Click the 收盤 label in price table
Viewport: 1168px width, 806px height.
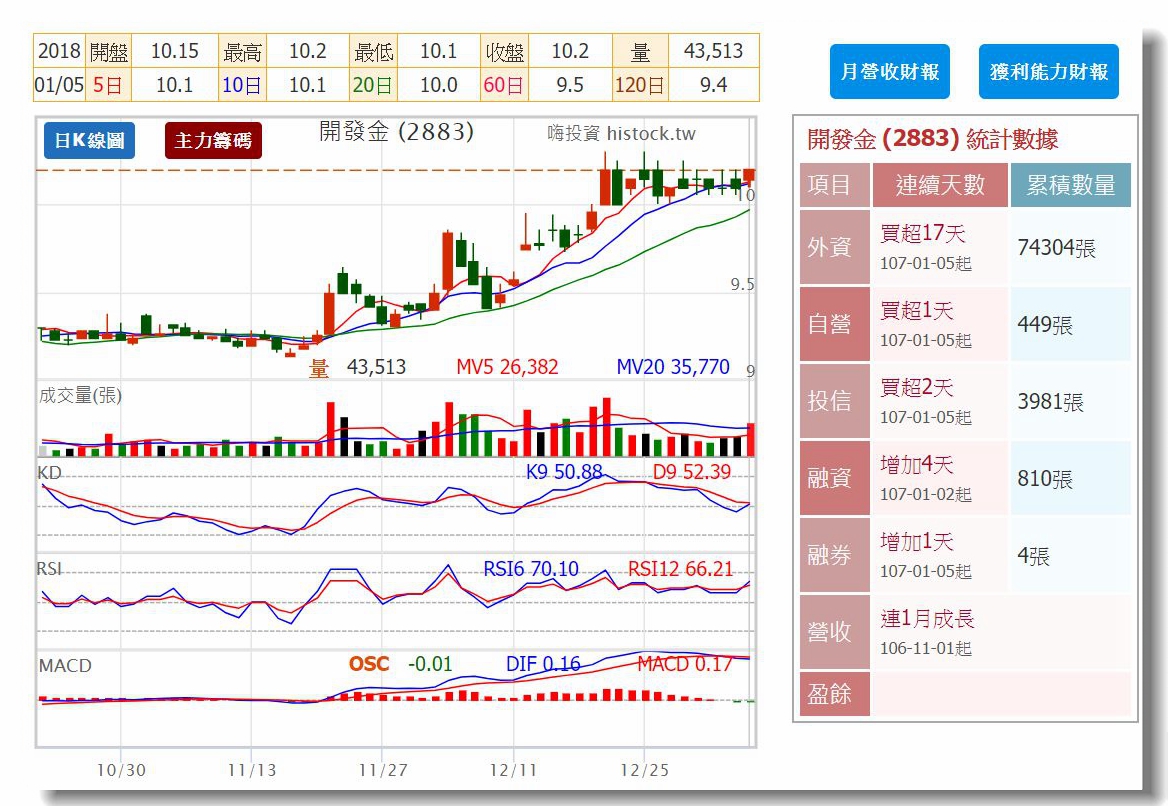pos(505,51)
